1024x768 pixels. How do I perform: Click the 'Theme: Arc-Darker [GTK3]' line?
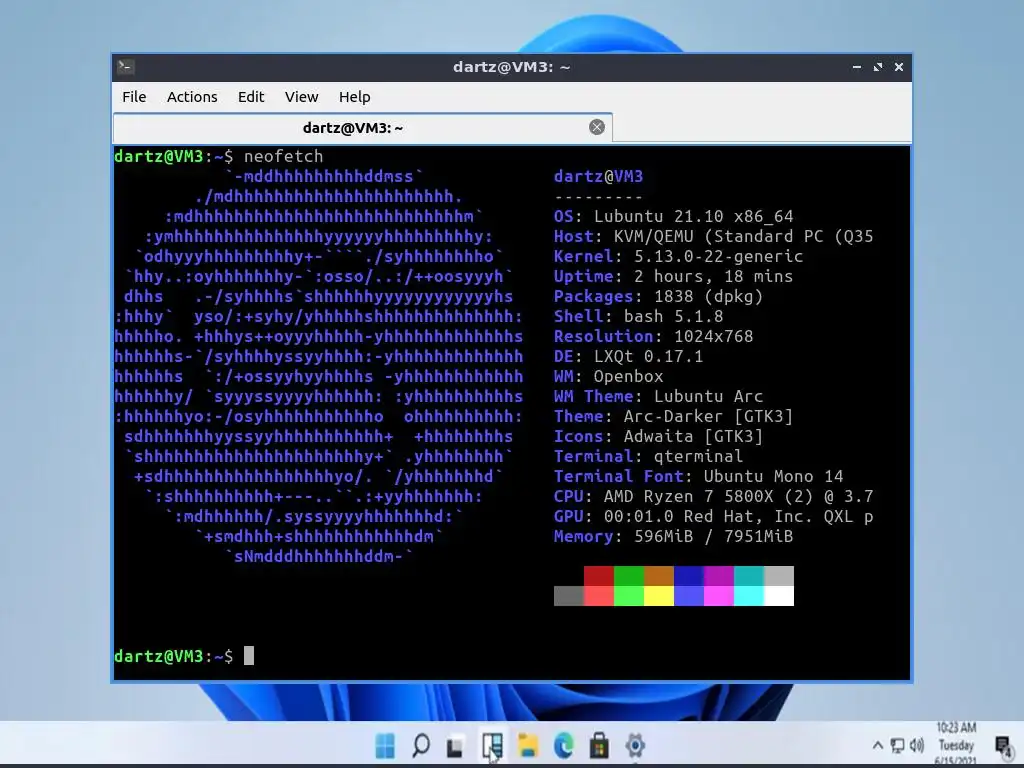click(673, 416)
